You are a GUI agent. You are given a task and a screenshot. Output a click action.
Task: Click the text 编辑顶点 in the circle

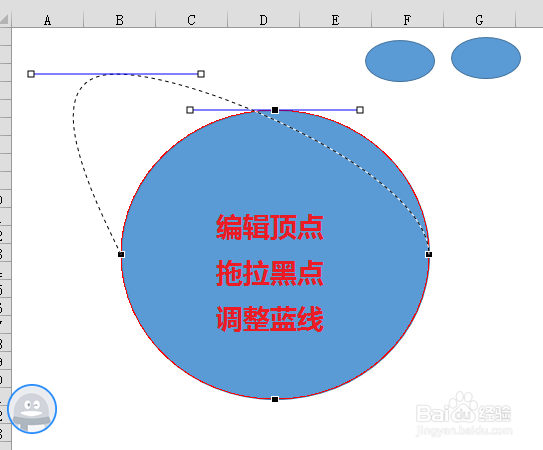point(270,227)
